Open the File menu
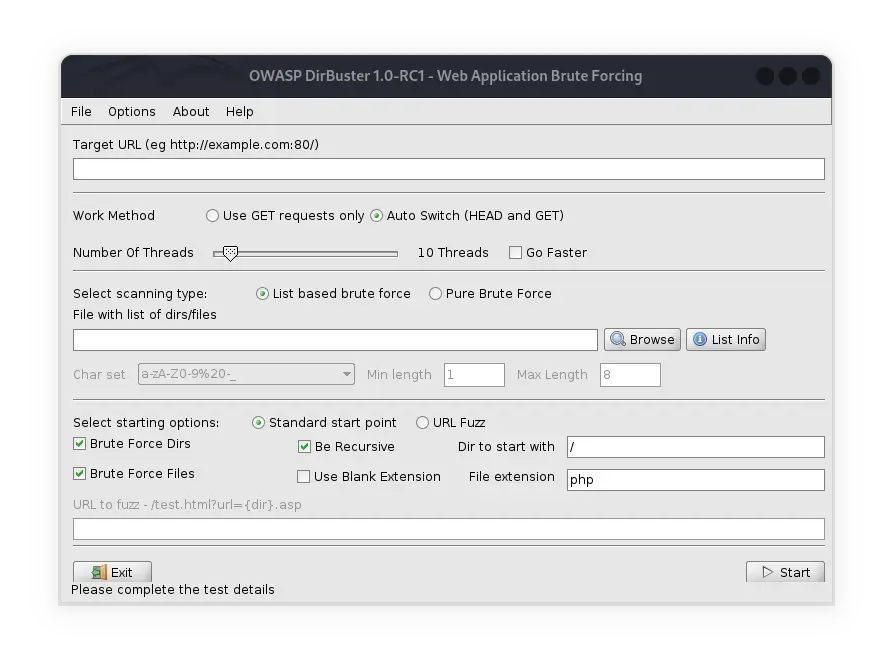The image size is (893, 669). [81, 112]
